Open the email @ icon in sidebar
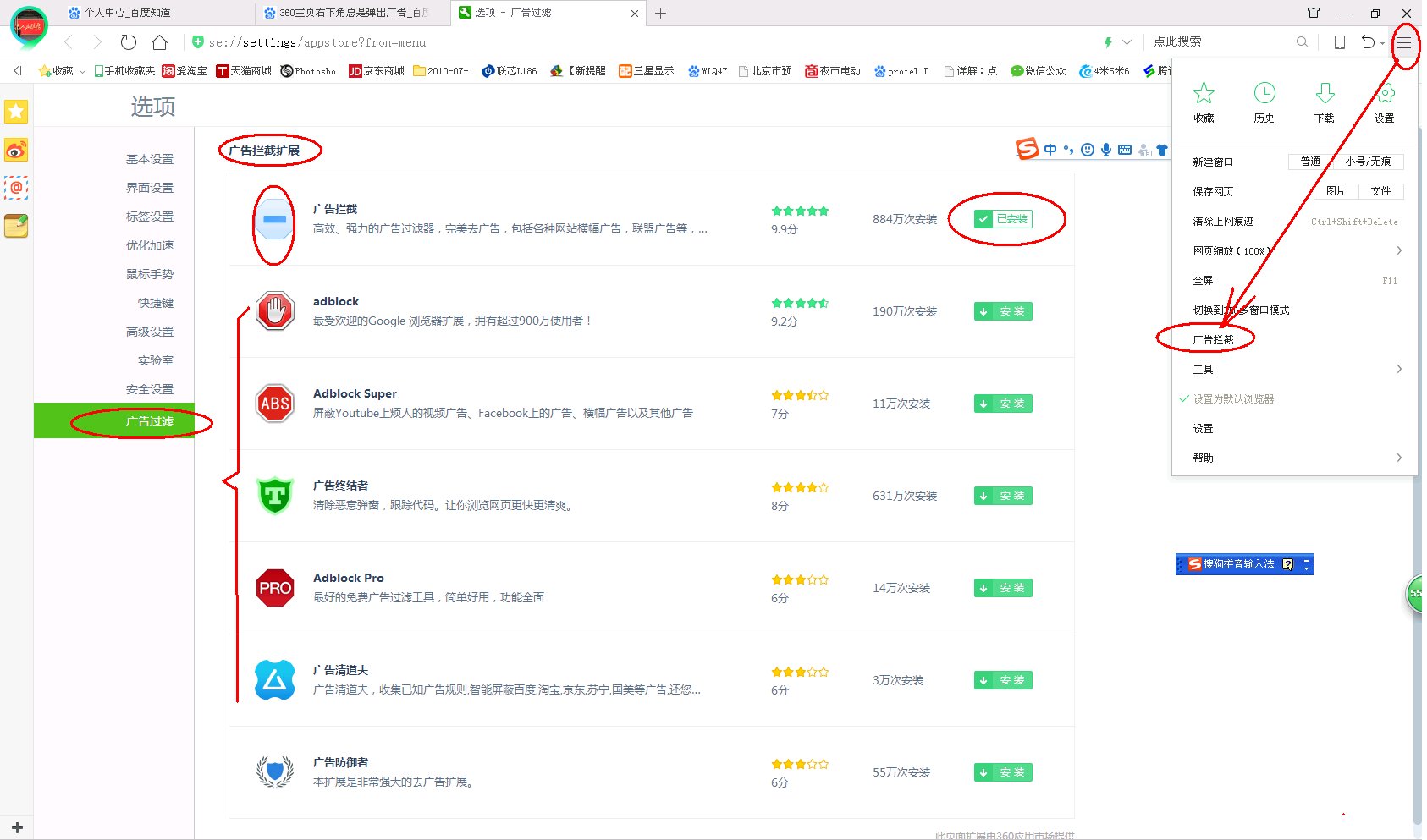Image resolution: width=1427 pixels, height=840 pixels. [x=16, y=188]
